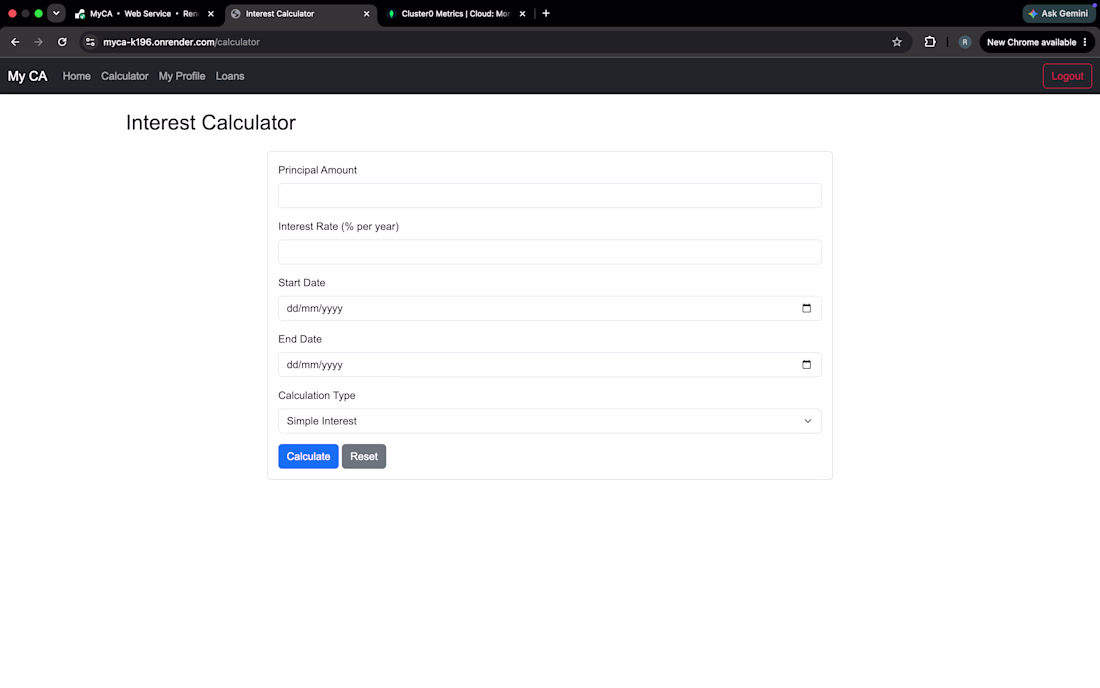Screen dimensions: 1100x688
Task: Open Chrome three-dot menu
Action: [x=1085, y=42]
